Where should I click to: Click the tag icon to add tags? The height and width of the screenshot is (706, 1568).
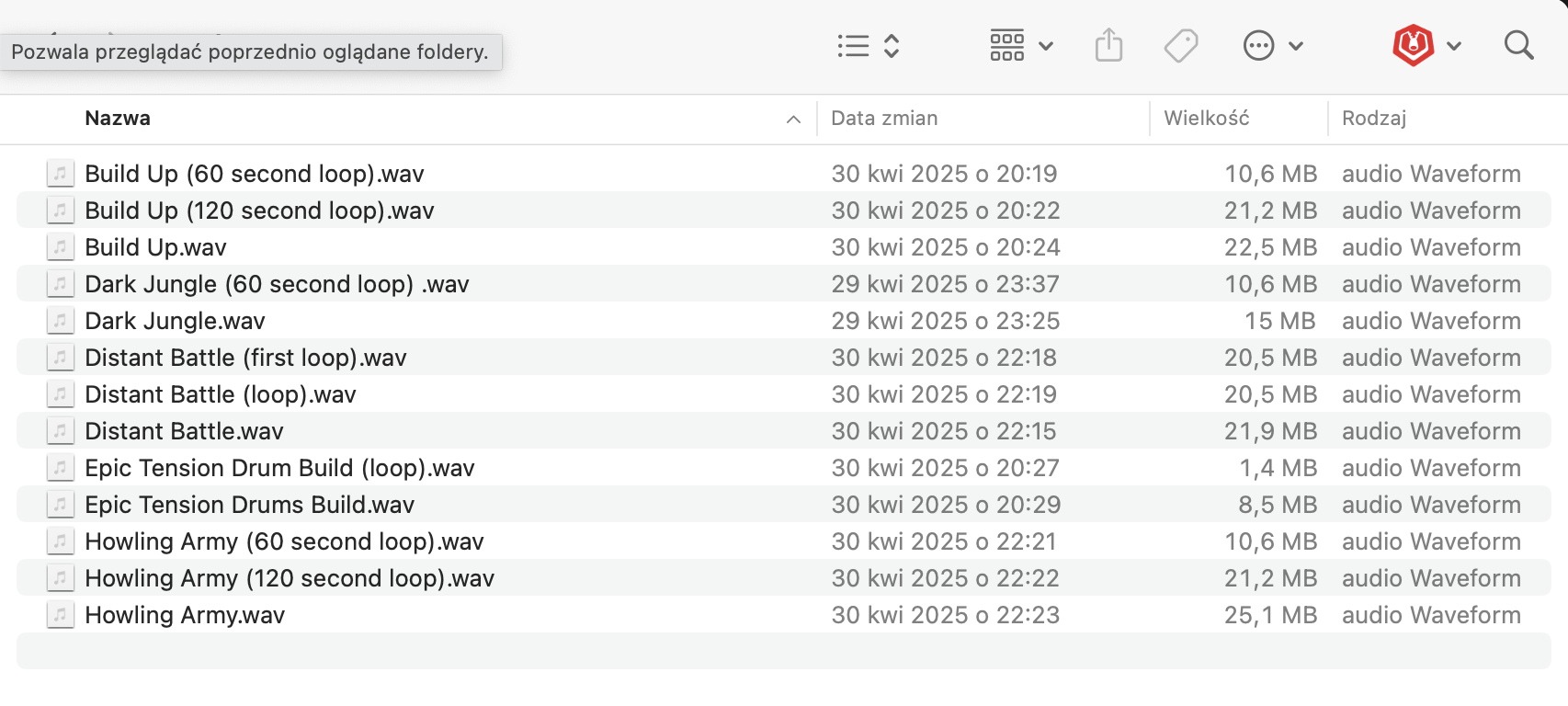coord(1181,46)
